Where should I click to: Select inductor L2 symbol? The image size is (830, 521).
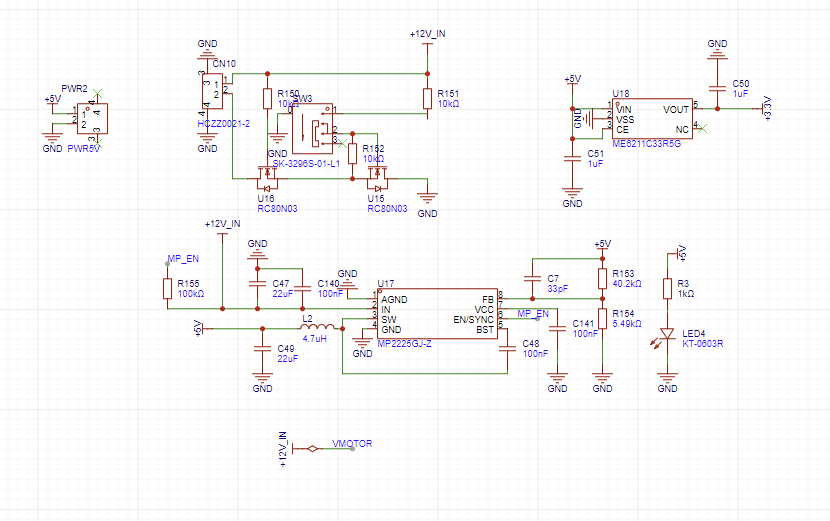pos(317,326)
